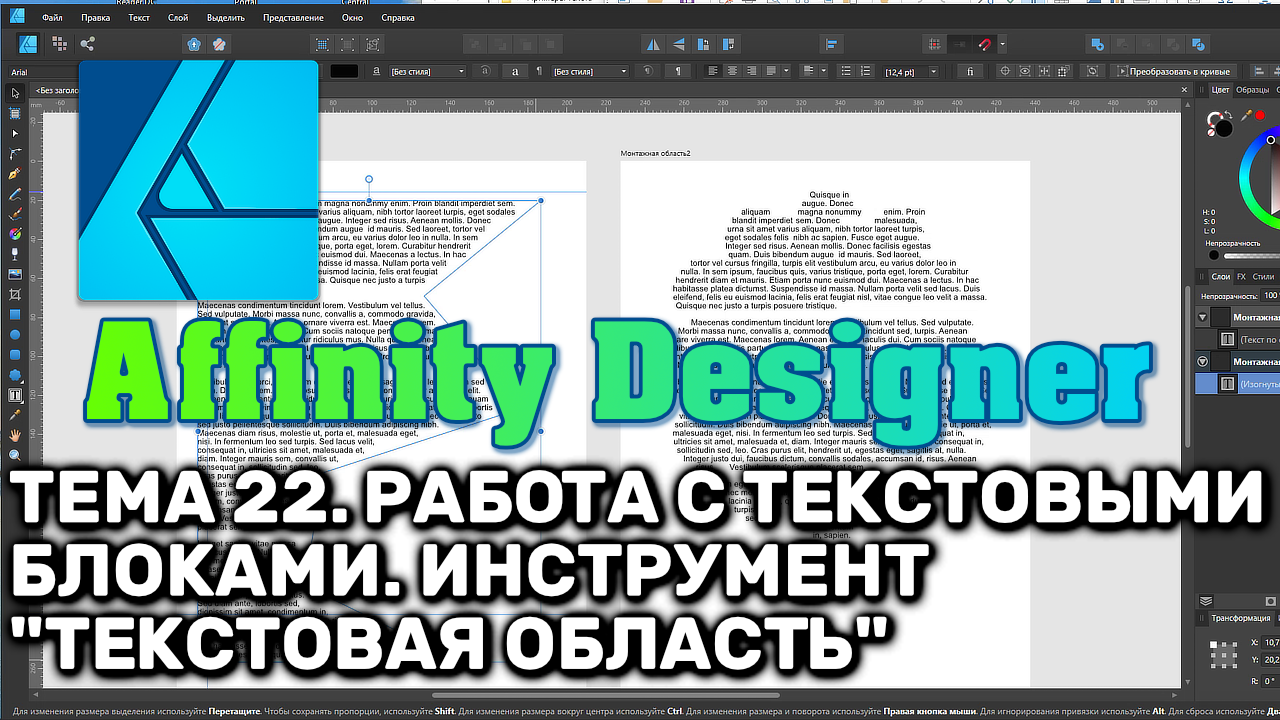Open the alignment options button
Viewport: 1280px width, 720px height.
(x=832, y=44)
